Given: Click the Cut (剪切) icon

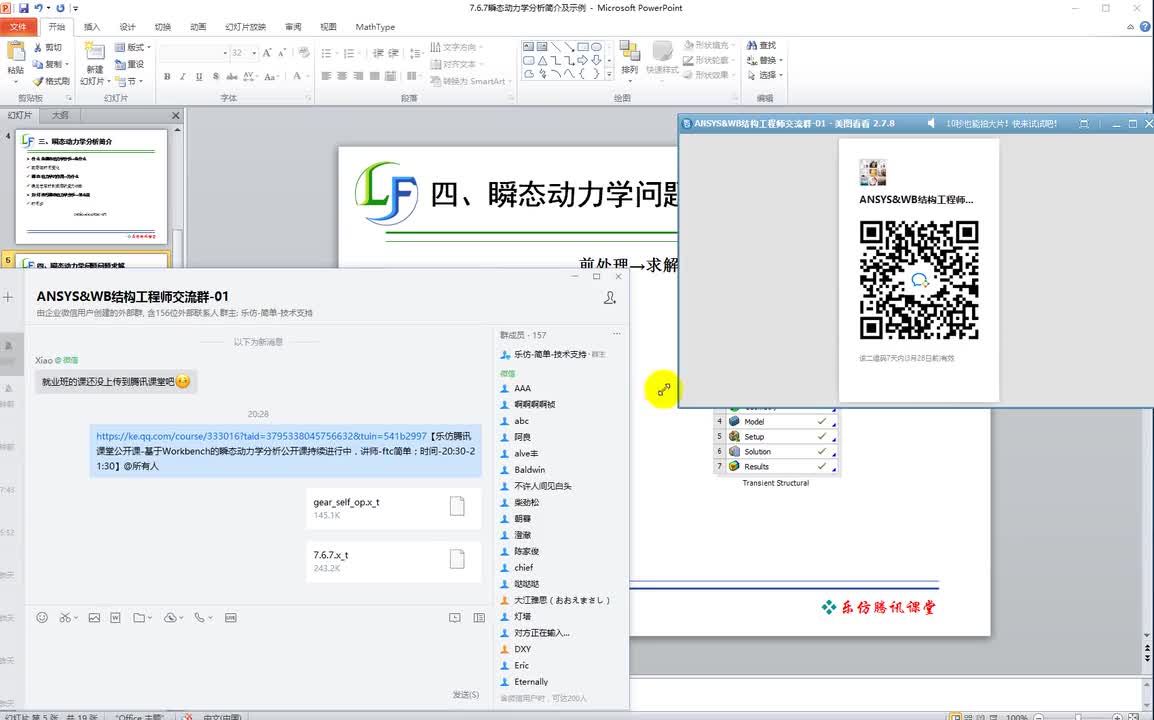Looking at the screenshot, I should point(38,47).
